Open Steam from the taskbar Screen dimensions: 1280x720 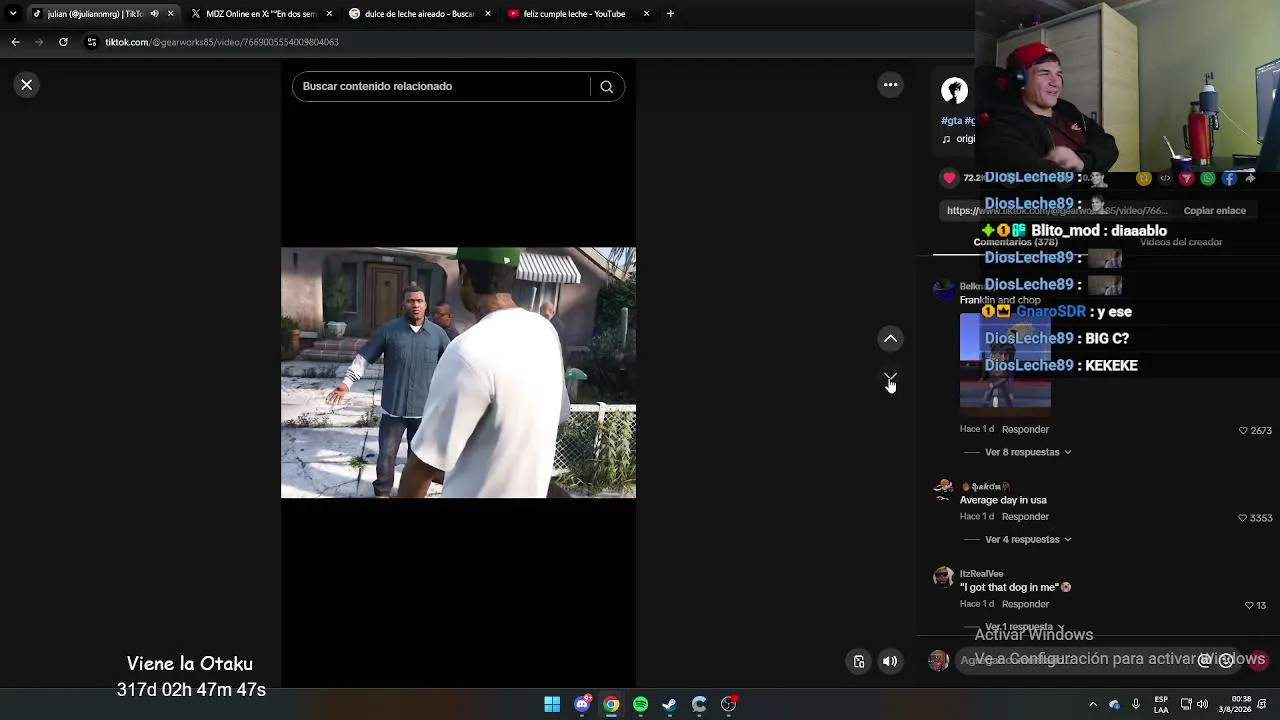coord(669,704)
